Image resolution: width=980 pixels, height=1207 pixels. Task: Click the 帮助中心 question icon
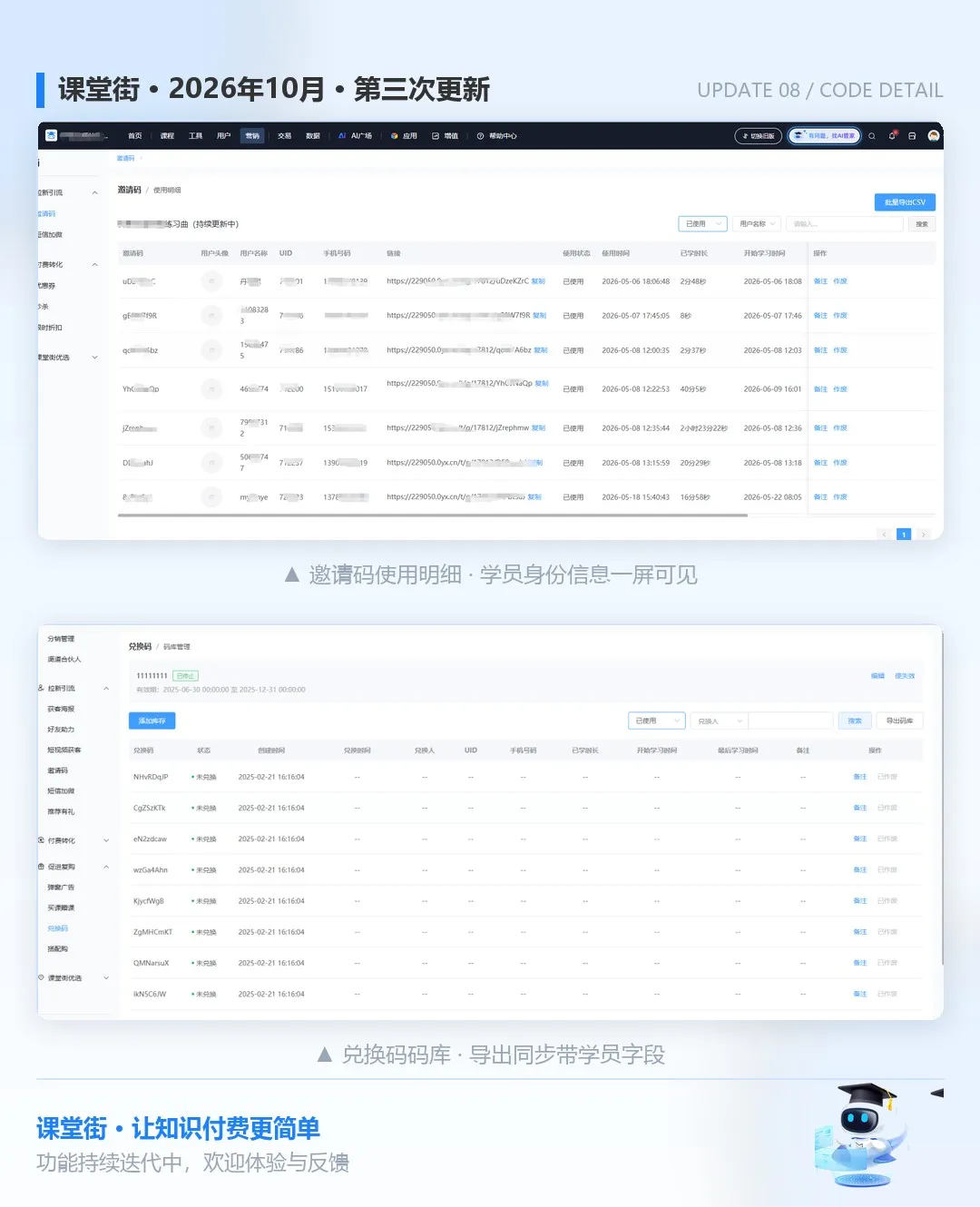coord(481,136)
